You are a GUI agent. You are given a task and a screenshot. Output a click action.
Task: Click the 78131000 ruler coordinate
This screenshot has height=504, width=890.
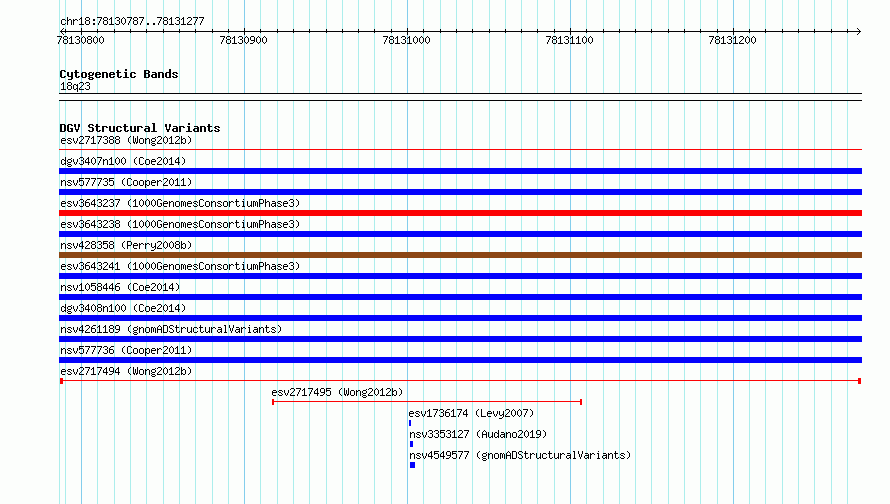coord(406,40)
